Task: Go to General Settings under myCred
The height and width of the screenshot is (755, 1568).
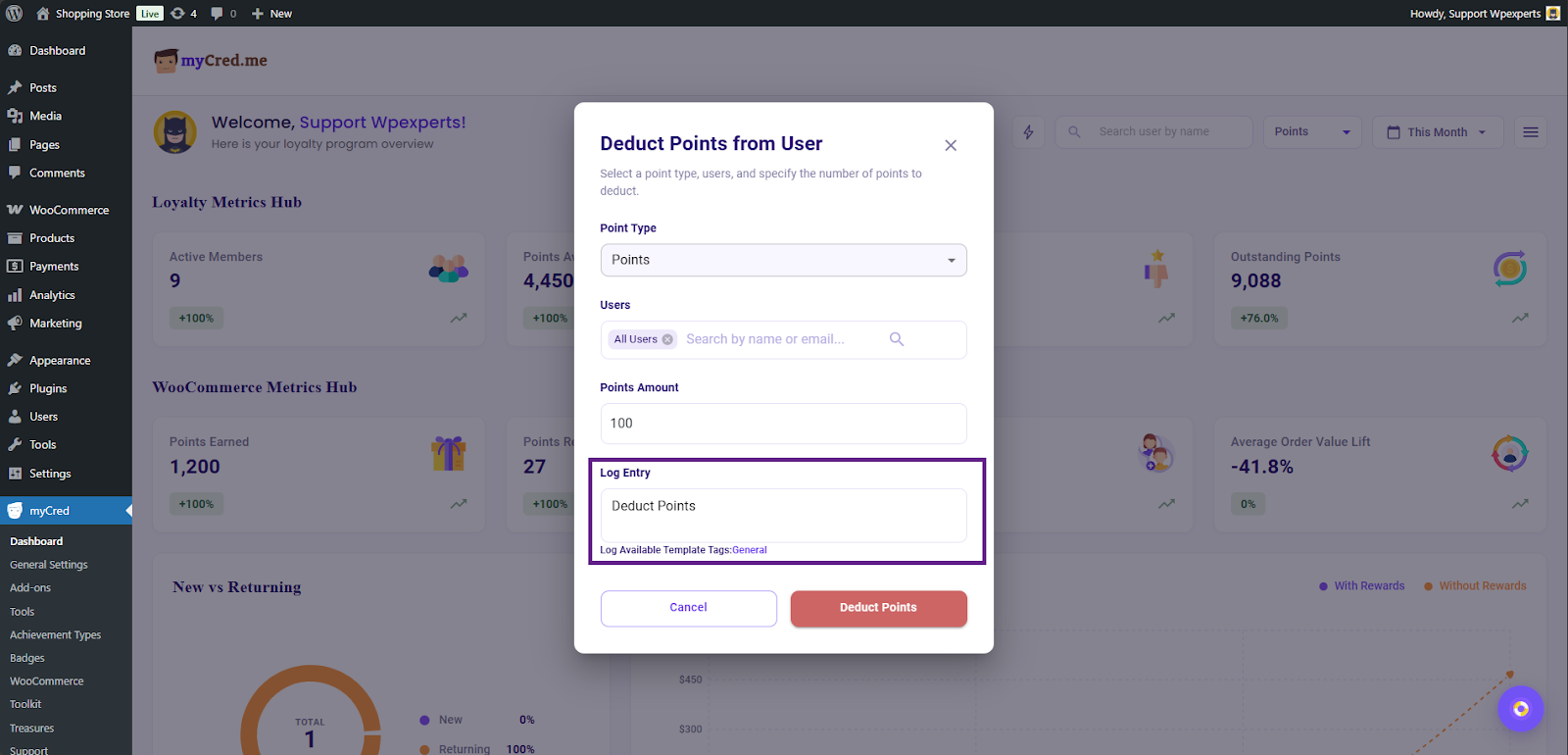Action: [x=49, y=565]
